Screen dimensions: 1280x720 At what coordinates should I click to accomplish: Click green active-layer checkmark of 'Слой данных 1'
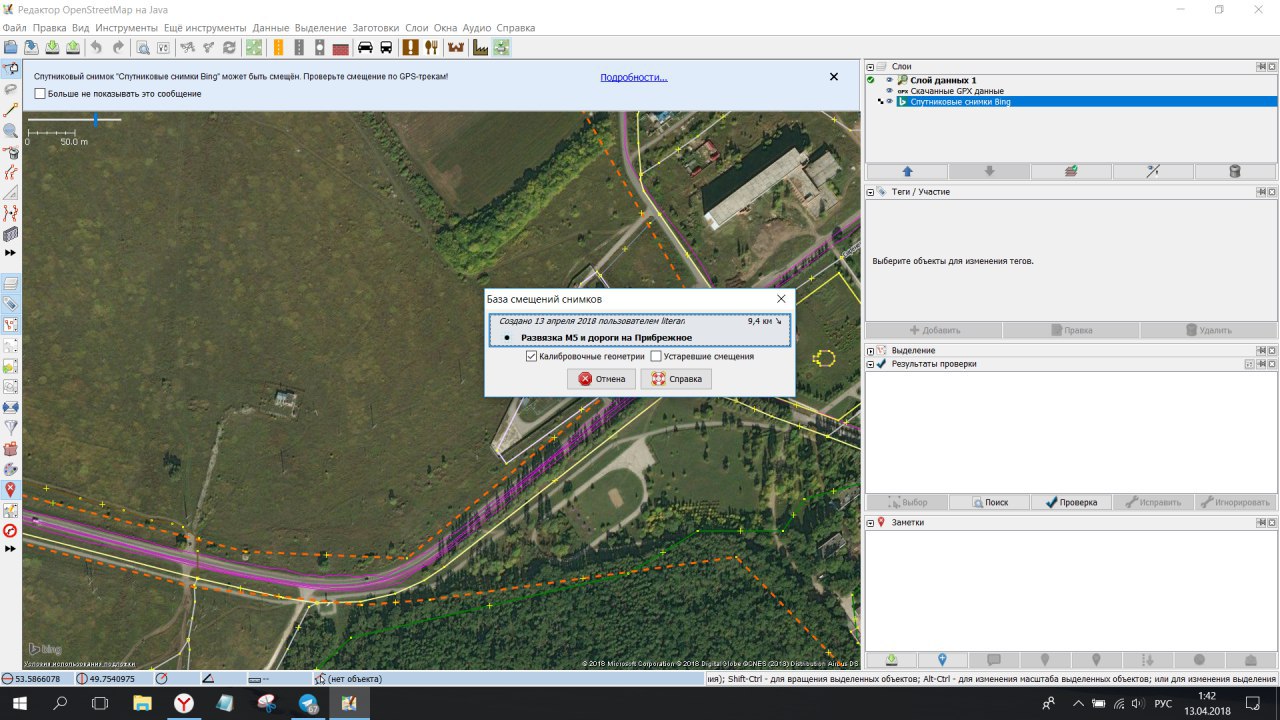pyautogui.click(x=871, y=80)
